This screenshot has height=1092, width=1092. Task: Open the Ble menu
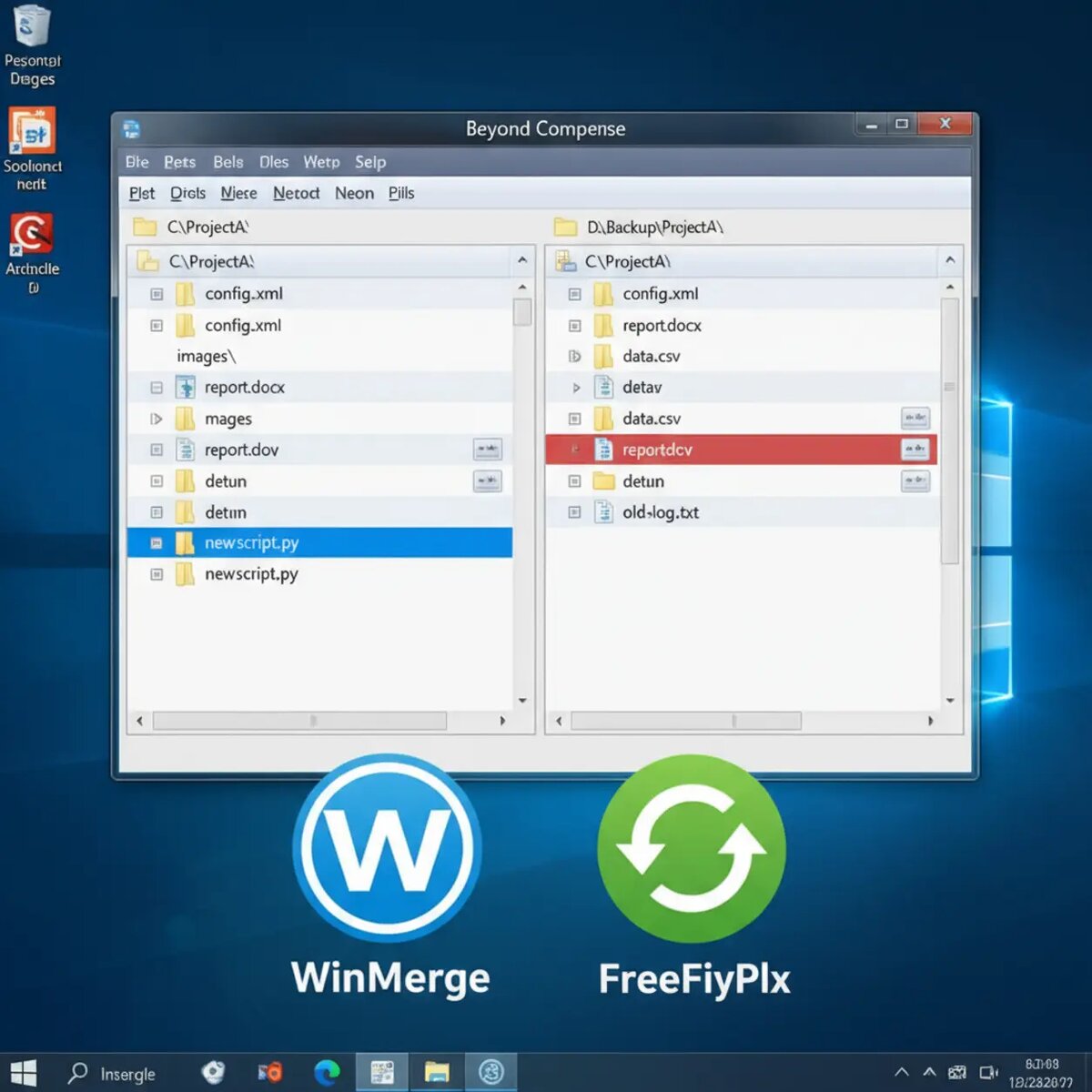click(137, 162)
